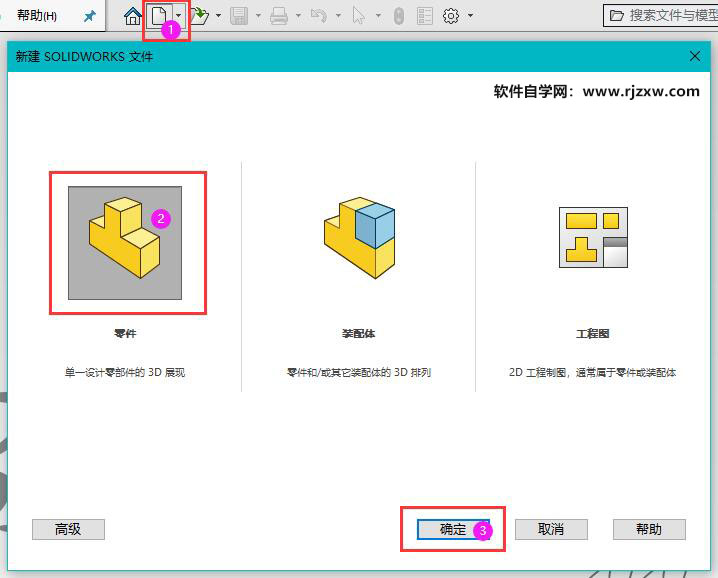The height and width of the screenshot is (578, 718).
Task: Click the 确定 OK button
Action: pyautogui.click(x=453, y=529)
